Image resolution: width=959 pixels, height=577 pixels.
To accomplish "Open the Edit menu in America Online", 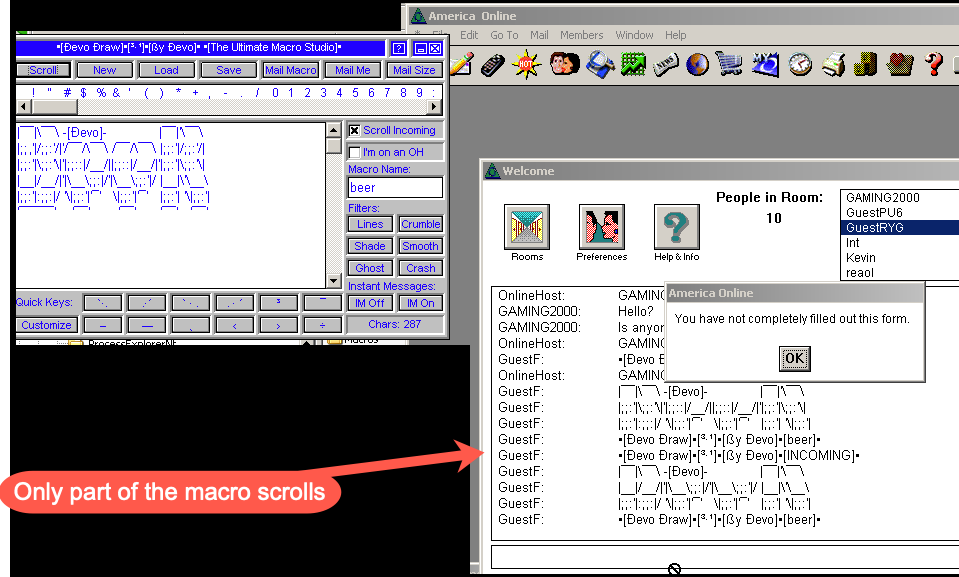I will click(469, 35).
